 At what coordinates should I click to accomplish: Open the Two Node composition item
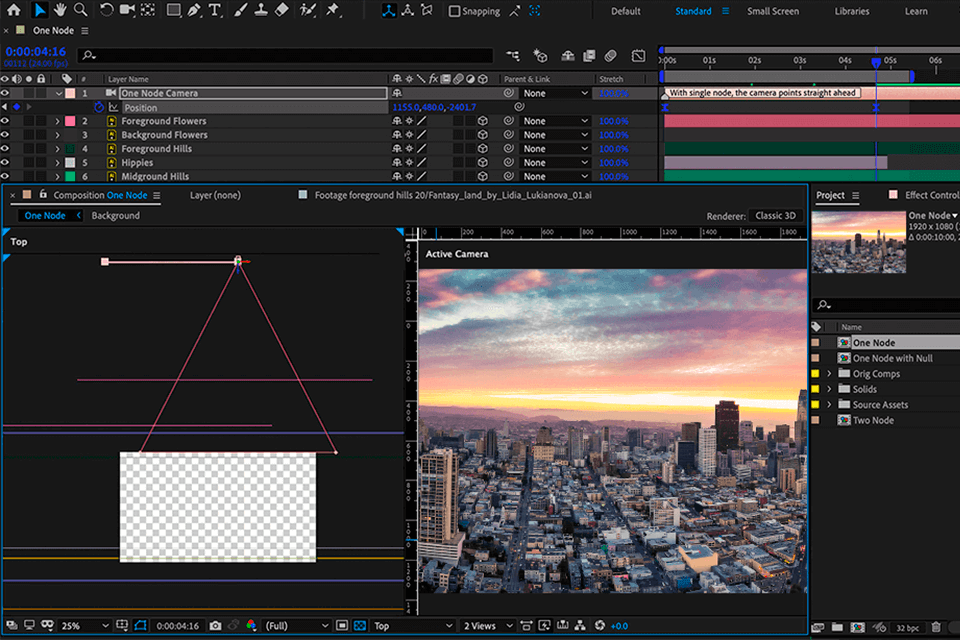tap(872, 420)
